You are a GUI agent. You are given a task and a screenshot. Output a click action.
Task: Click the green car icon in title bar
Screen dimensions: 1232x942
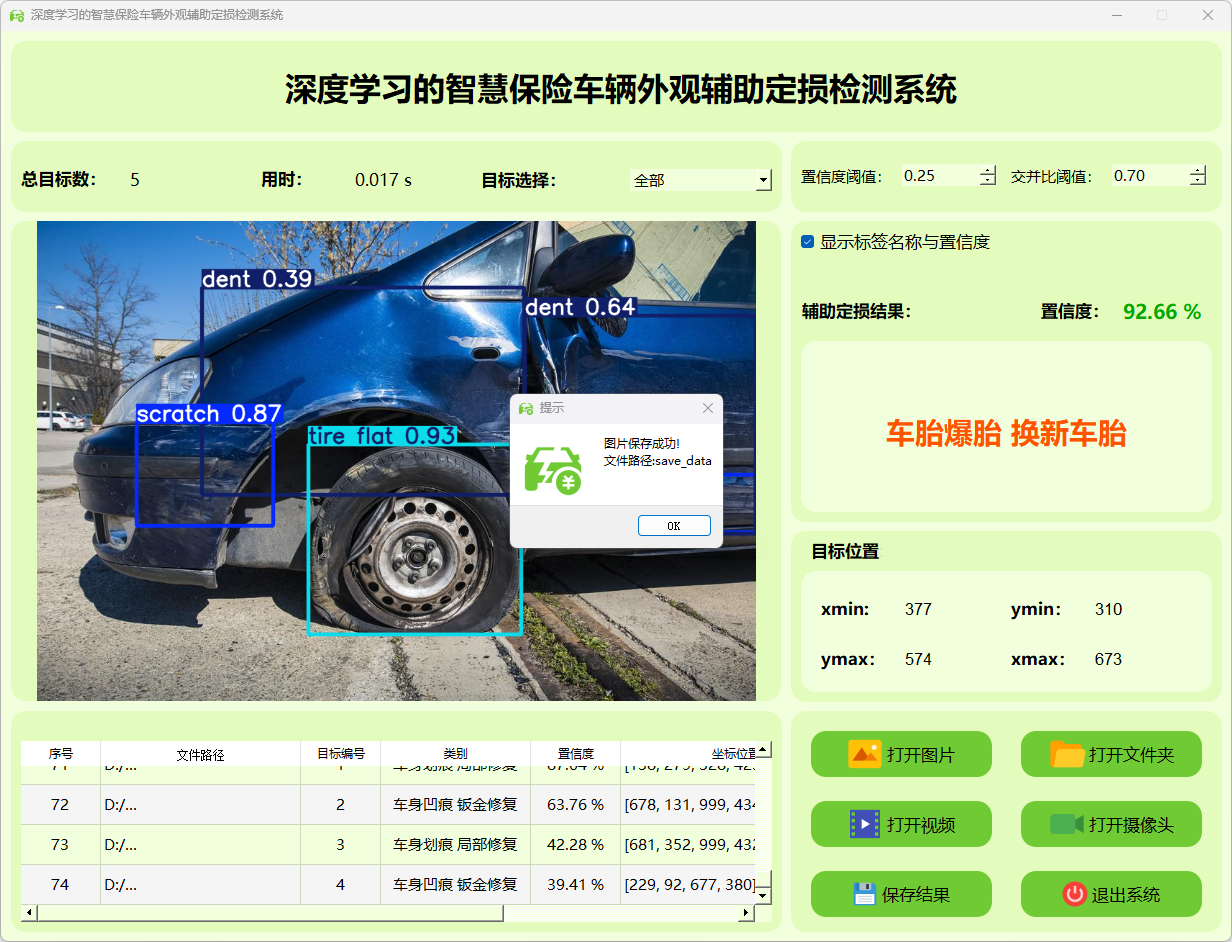pos(16,15)
